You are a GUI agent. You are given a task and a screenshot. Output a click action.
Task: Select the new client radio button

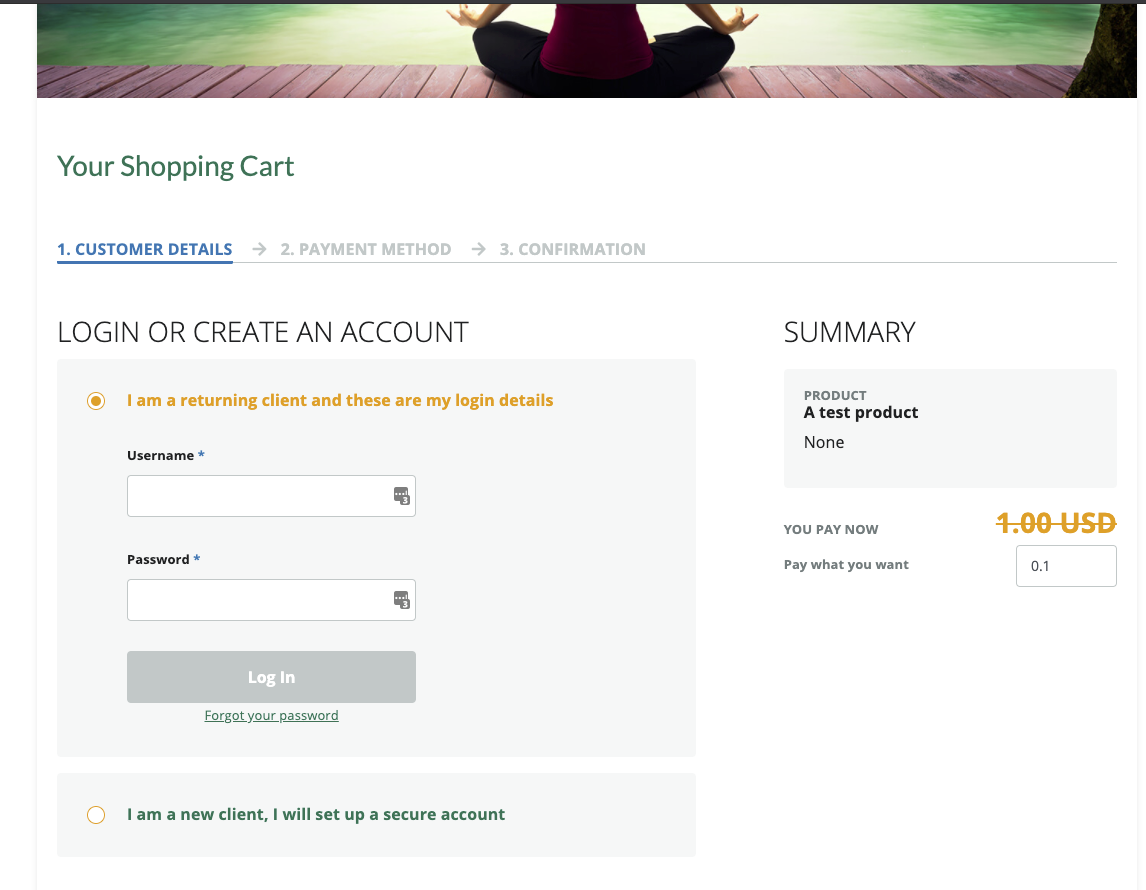coord(96,815)
